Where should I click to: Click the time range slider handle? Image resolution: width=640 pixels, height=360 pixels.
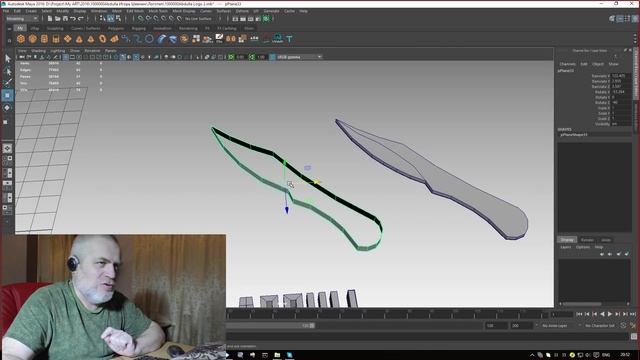[312, 325]
